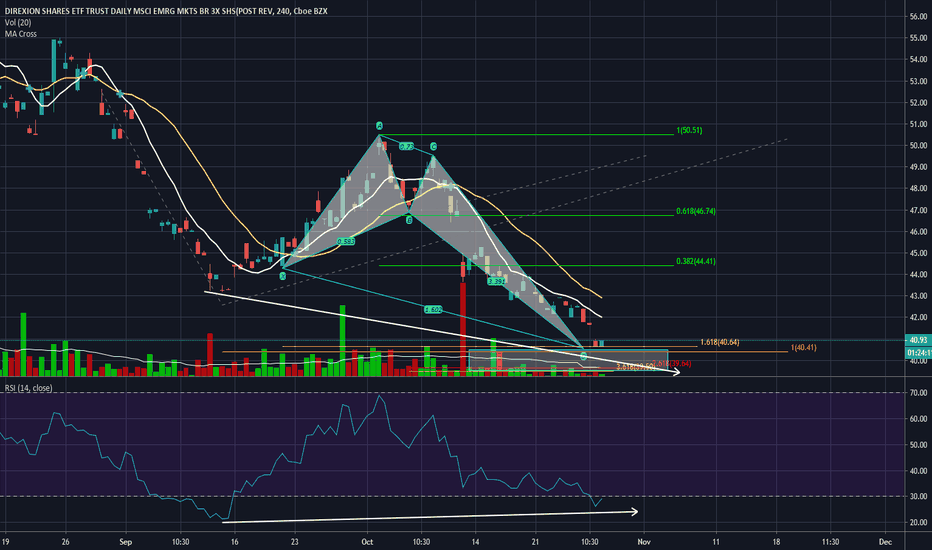Click the Dec date on time axis
Viewport: 932px width, 550px height.
click(x=885, y=542)
